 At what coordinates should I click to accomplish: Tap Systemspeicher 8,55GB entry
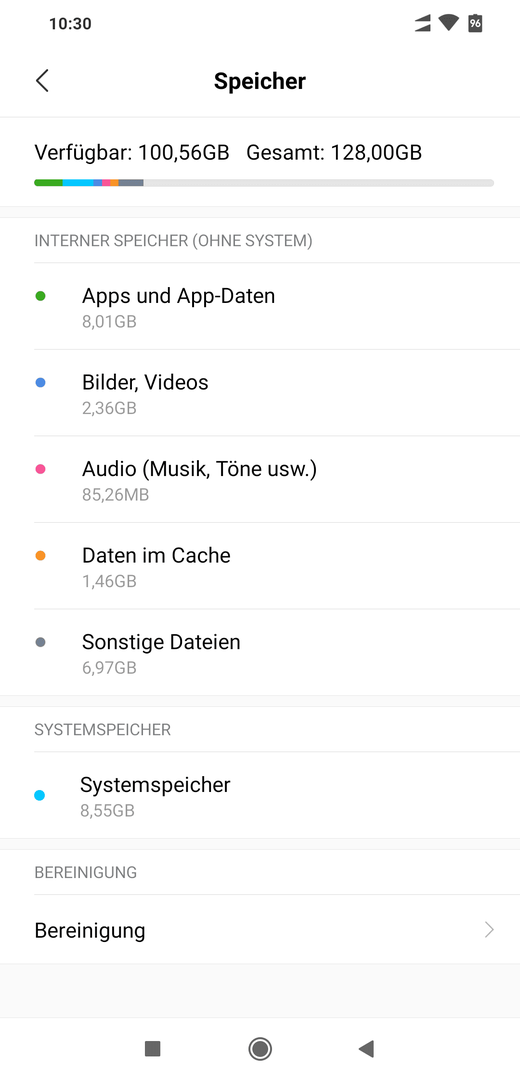(260, 796)
